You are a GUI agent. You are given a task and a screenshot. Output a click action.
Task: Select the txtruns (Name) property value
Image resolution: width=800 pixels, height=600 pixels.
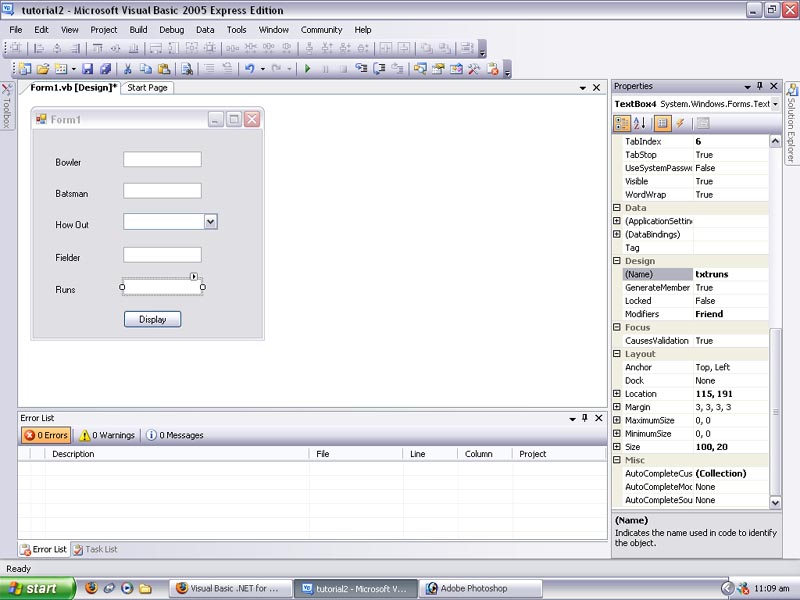tap(731, 274)
